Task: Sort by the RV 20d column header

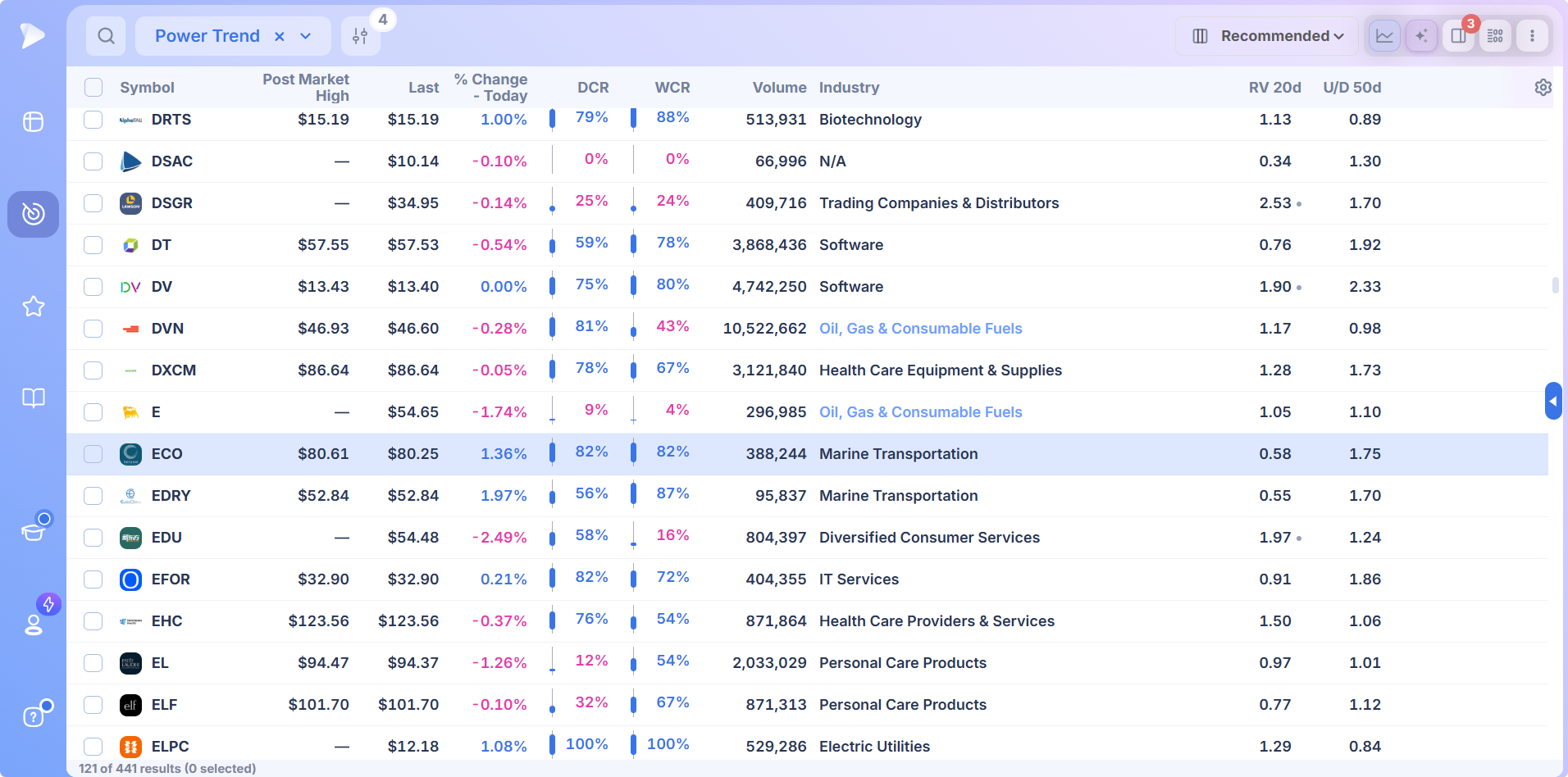Action: [1274, 88]
